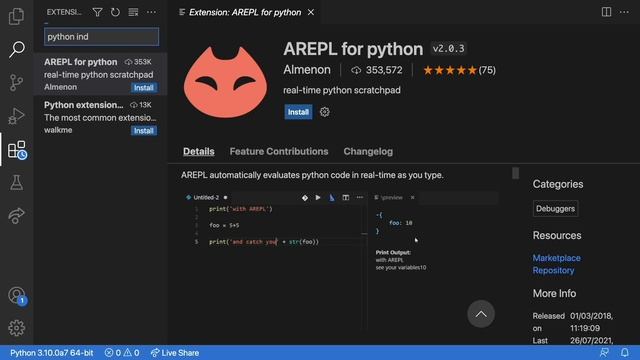
Task: Switch to Extension: AREPL for python tab
Action: pyautogui.click(x=245, y=12)
